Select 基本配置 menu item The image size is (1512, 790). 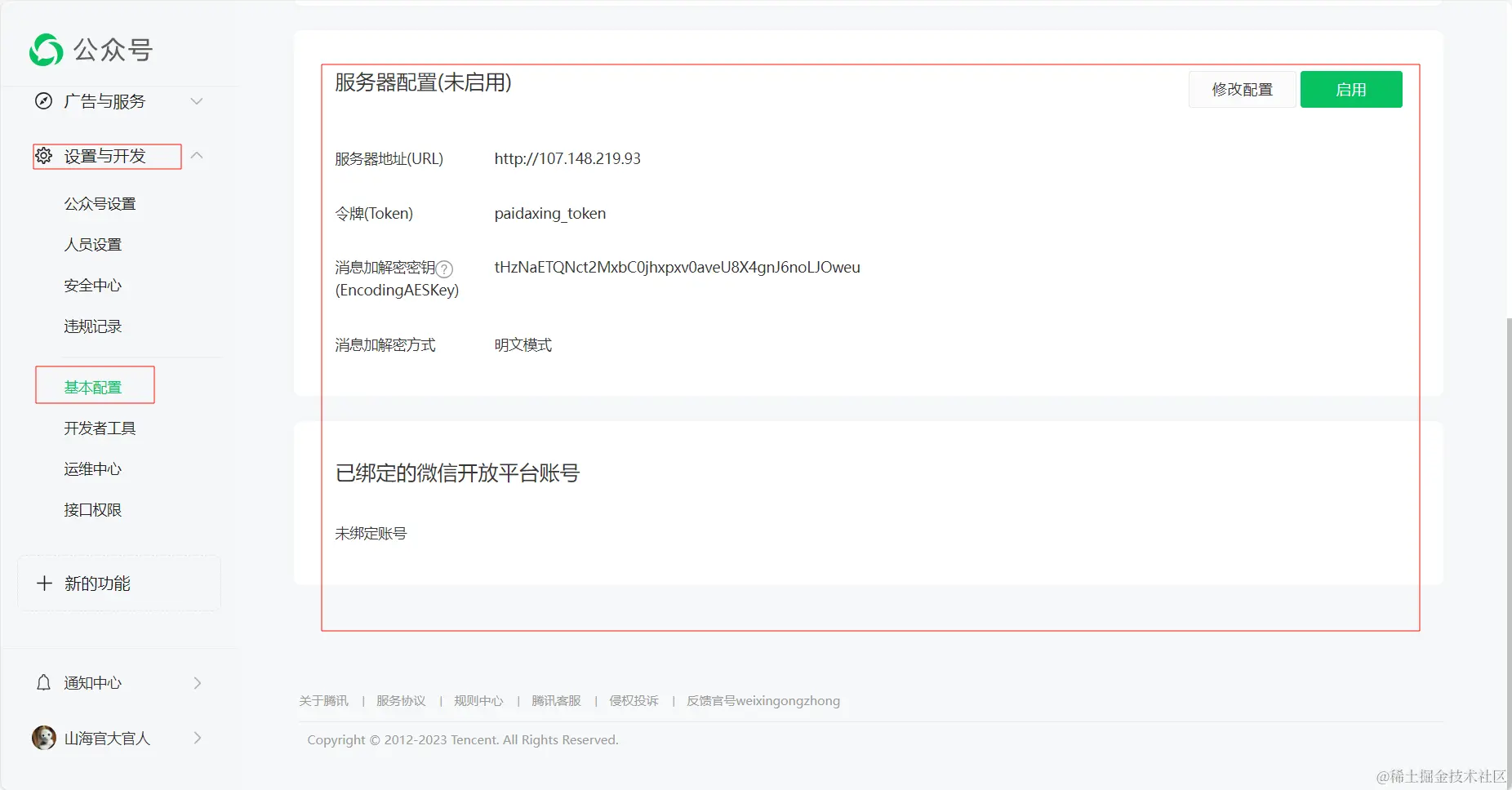pyautogui.click(x=93, y=388)
